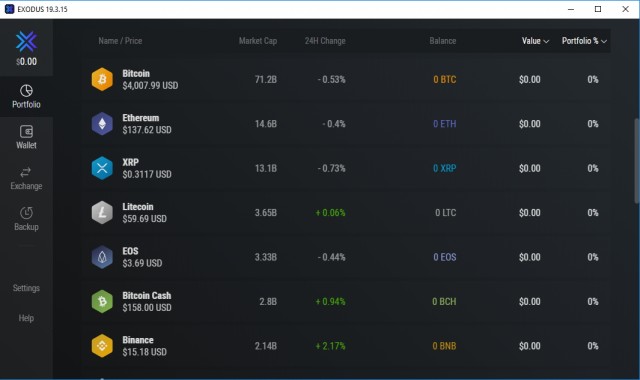Click the Bitcoin Cash green hexagon icon
Screen dimensions: 640x380
[102, 302]
